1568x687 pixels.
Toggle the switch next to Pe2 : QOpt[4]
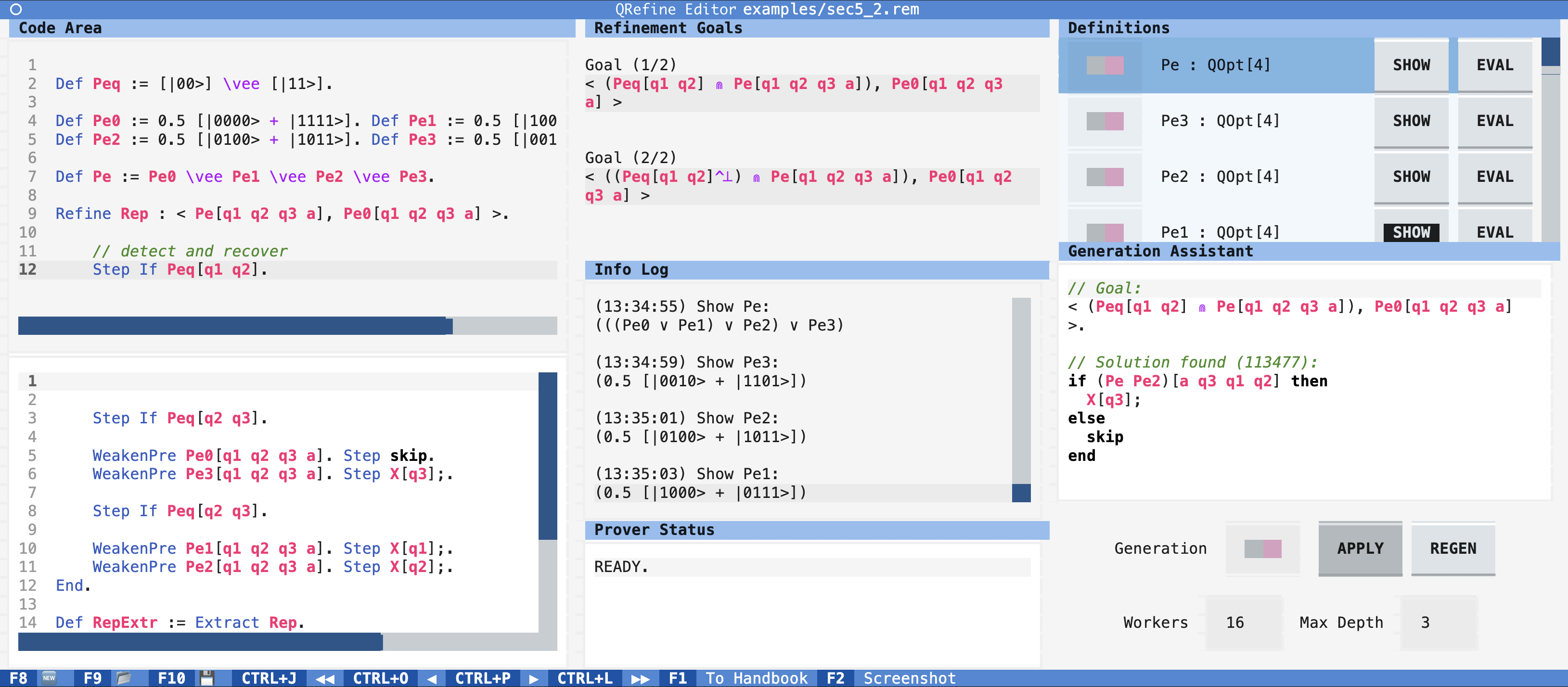[x=1105, y=177]
